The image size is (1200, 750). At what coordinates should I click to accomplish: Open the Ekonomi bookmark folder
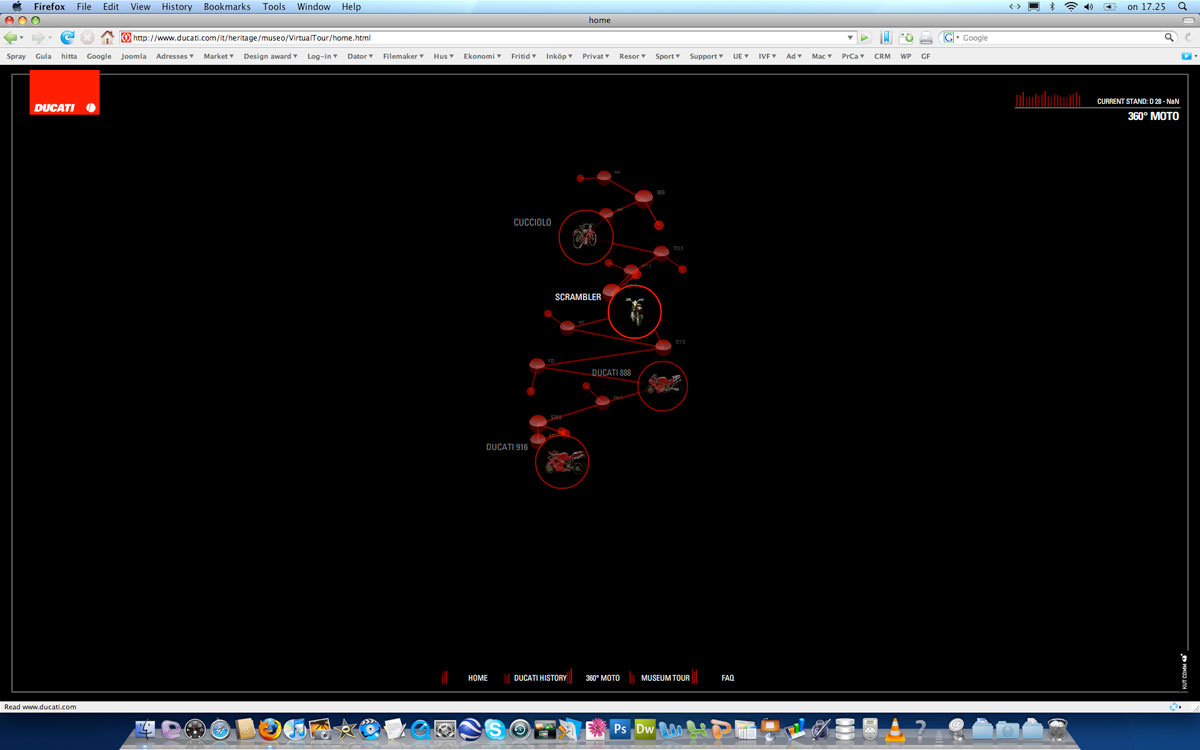[483, 56]
